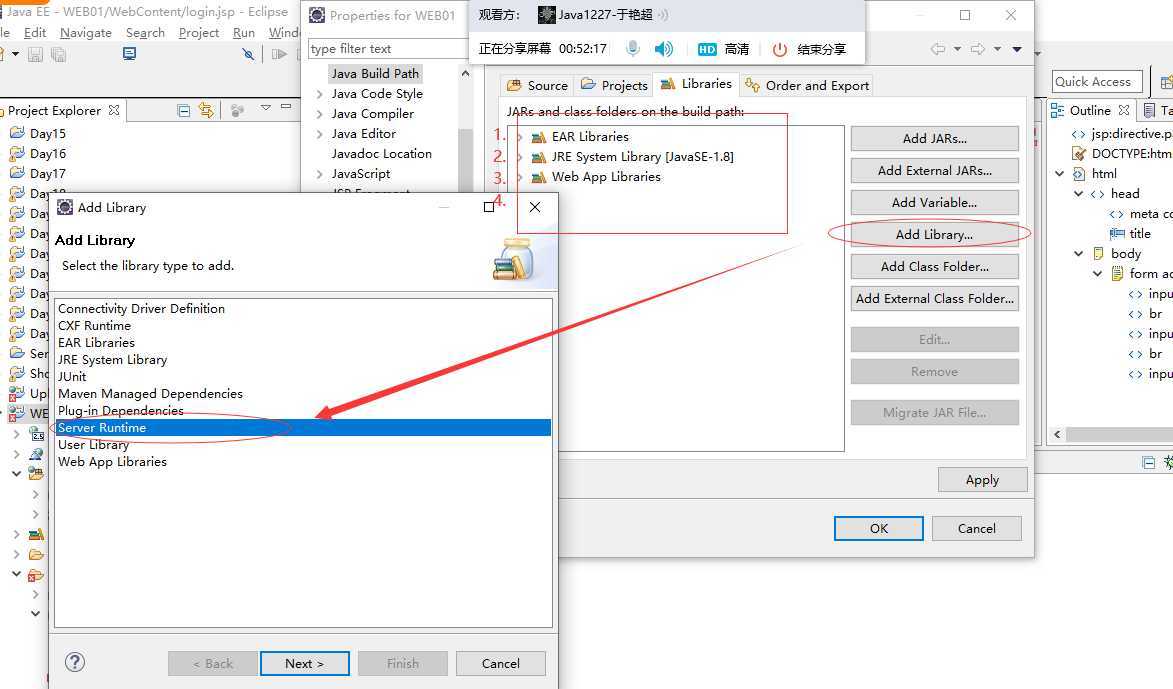Choose Connectivity Driver Definition library type
The image size is (1173, 689).
(141, 308)
